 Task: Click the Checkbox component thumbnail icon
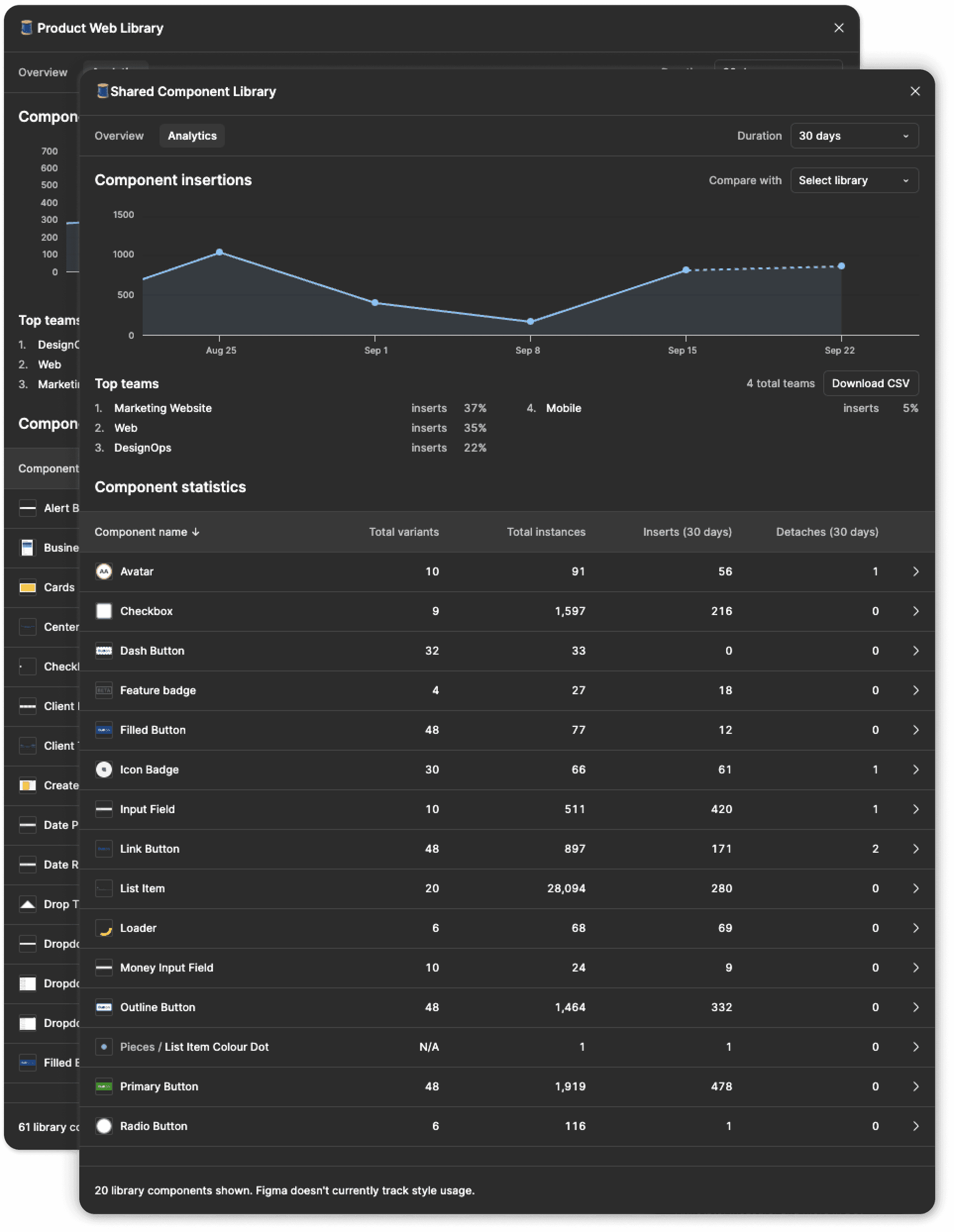click(x=104, y=611)
